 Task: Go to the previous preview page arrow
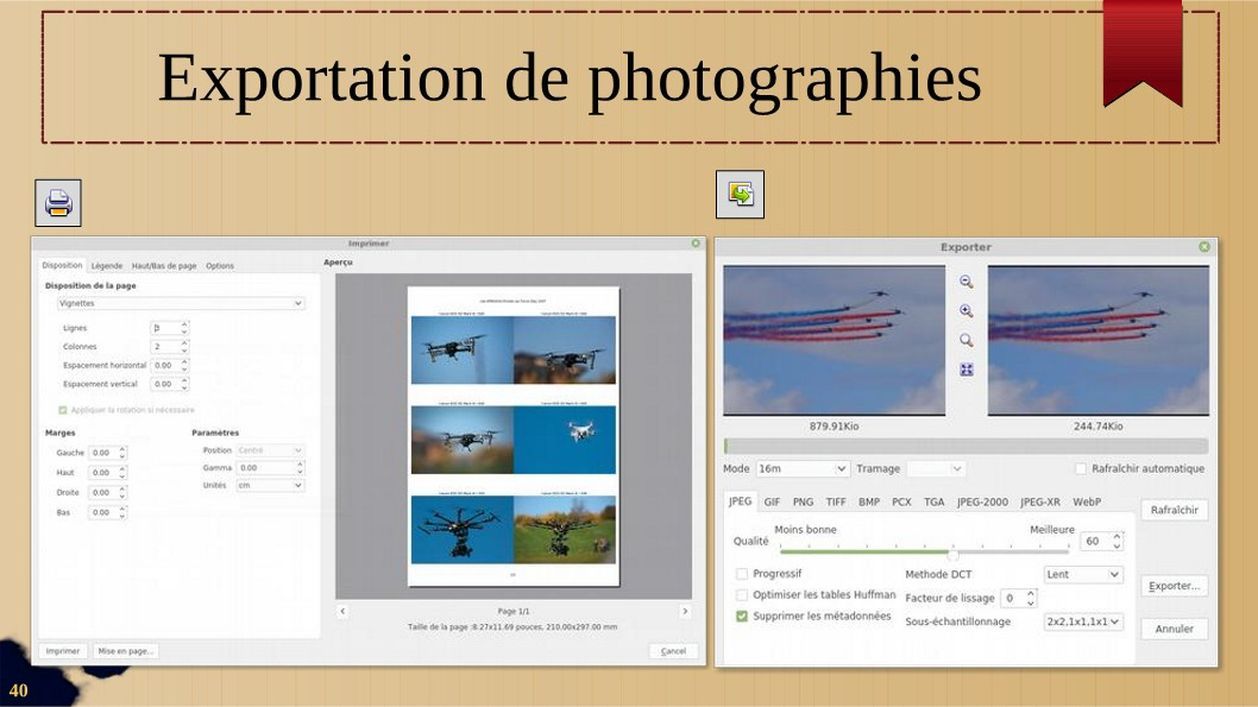(343, 611)
